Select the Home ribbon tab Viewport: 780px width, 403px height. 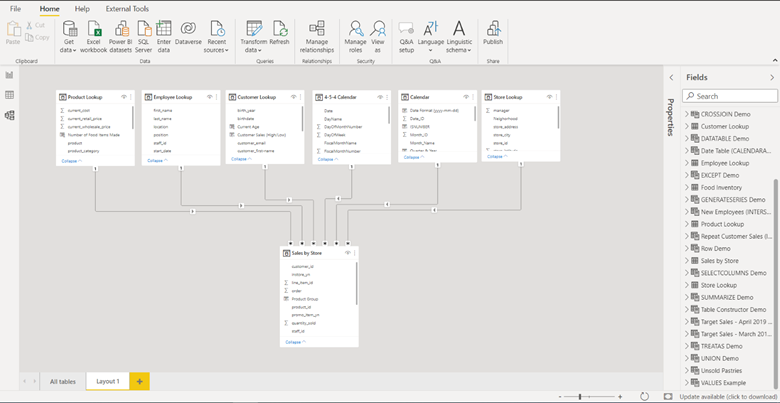pos(49,9)
